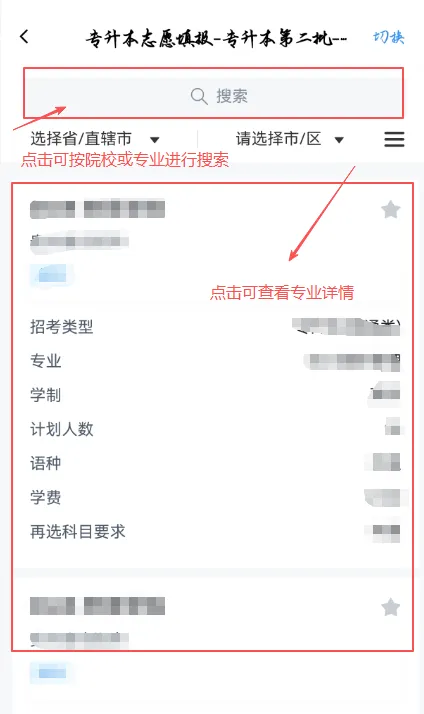The image size is (424, 714).
Task: Select the 专业 row in first card
Action: tap(215, 361)
